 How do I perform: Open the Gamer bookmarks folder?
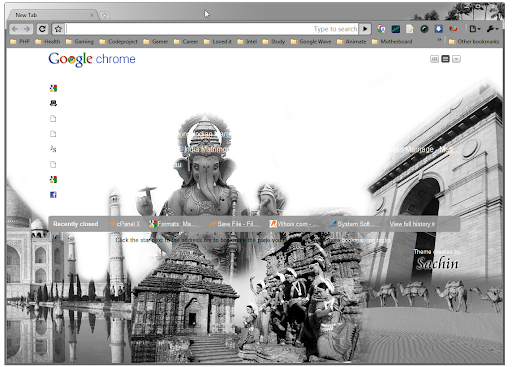[155, 42]
